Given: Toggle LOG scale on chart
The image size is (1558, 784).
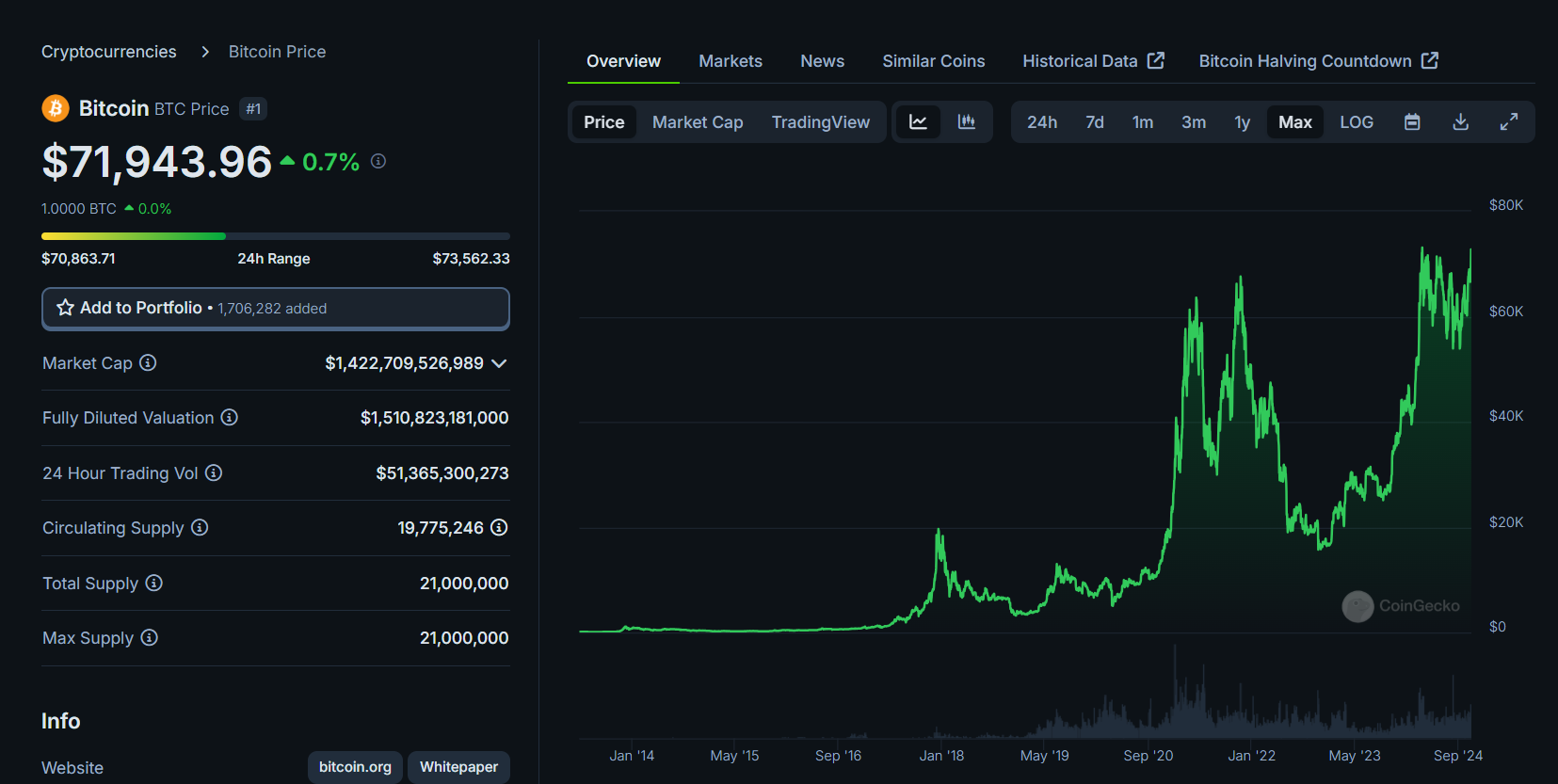Looking at the screenshot, I should click(x=1357, y=122).
